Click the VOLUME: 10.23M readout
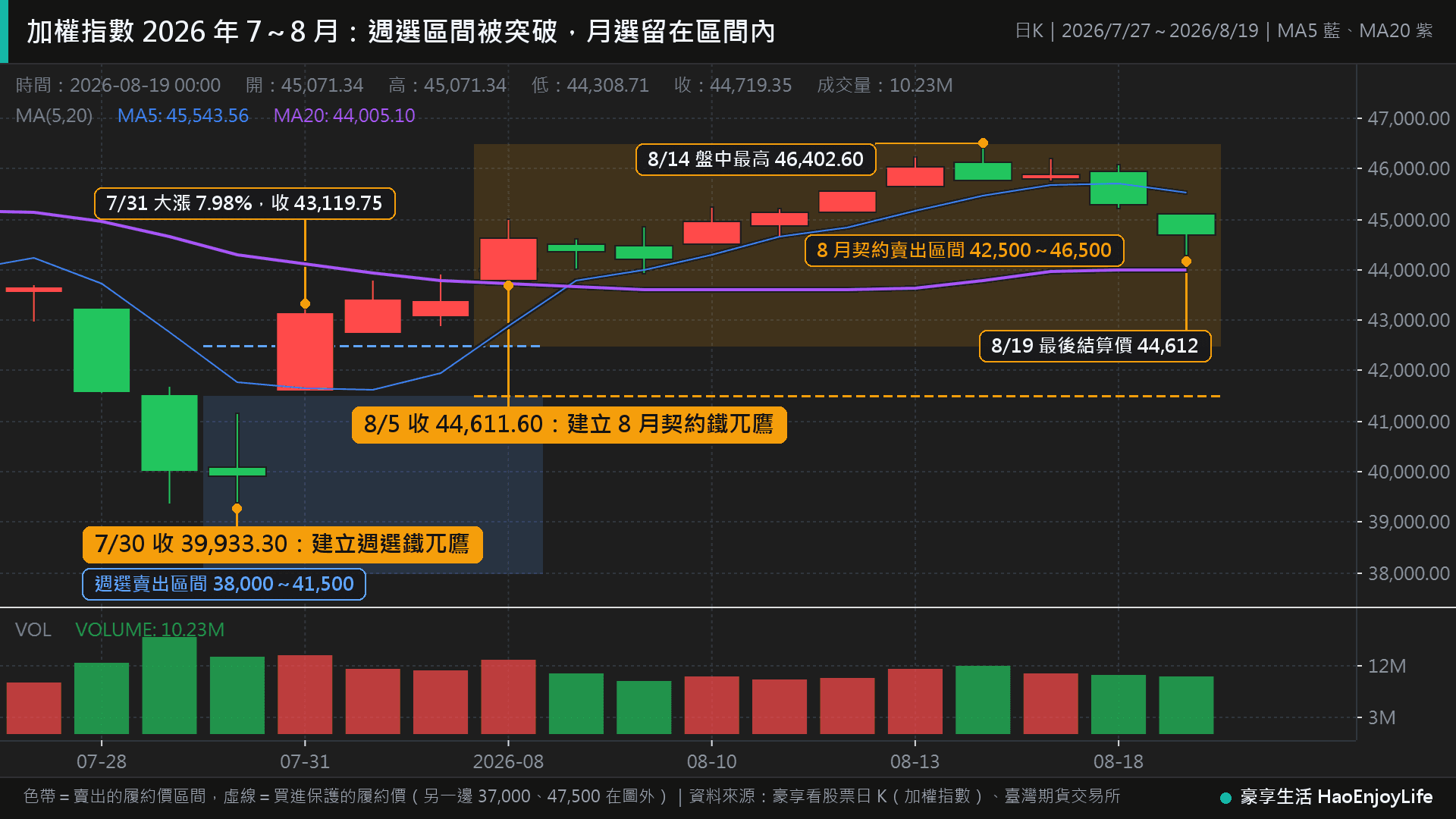 [149, 629]
